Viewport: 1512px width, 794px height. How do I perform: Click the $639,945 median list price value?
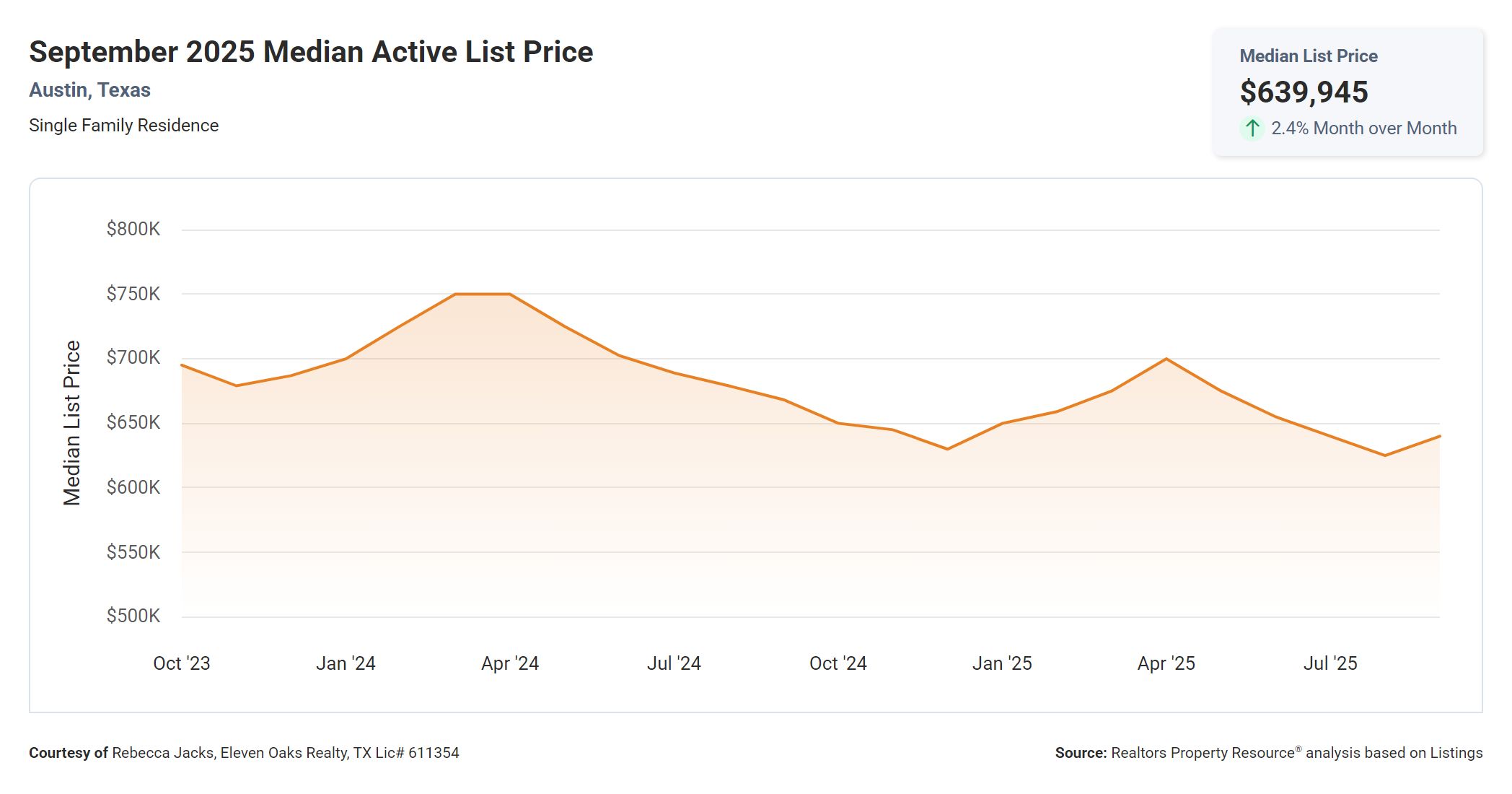pos(1304,92)
